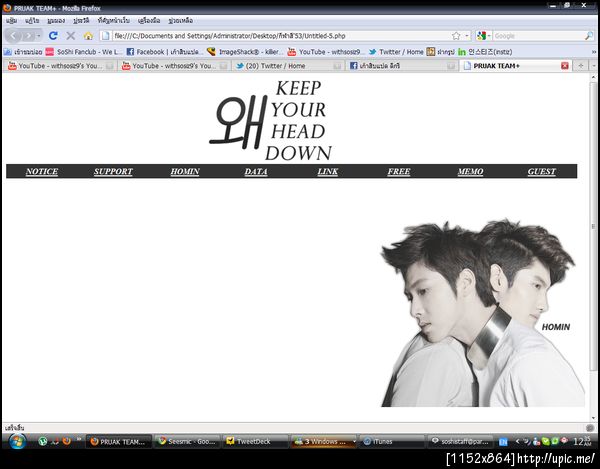Open the ImageShack bookmark
600x469 pixels.
tap(245, 52)
